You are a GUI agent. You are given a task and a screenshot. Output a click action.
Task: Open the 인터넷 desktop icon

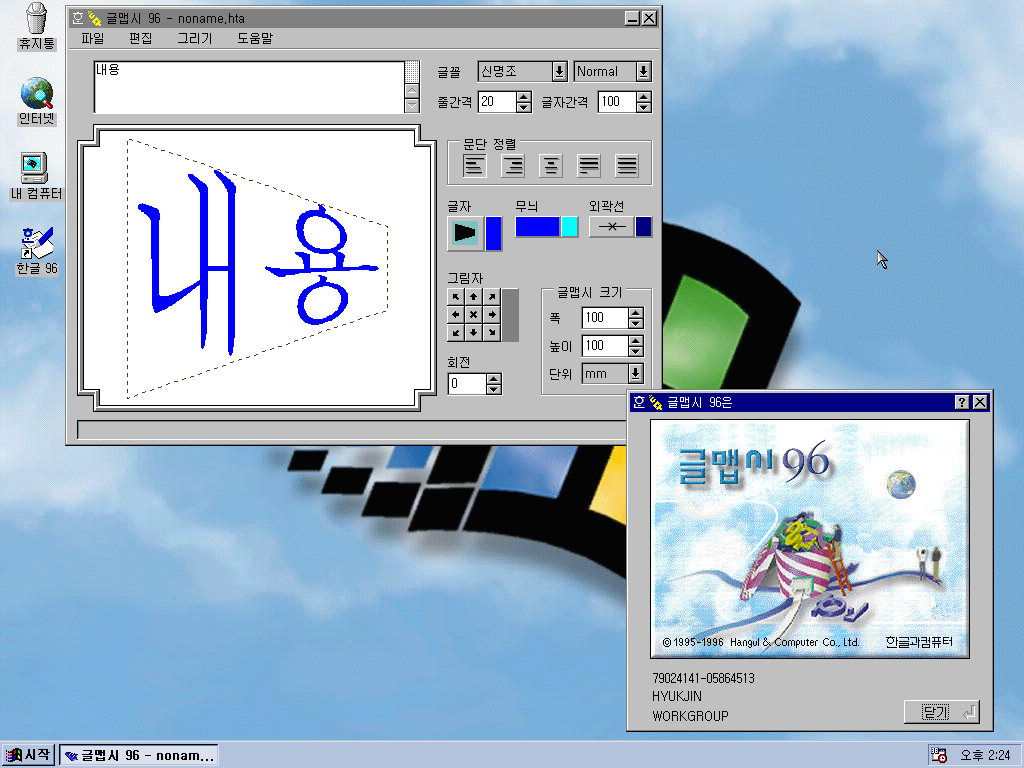coord(37,101)
